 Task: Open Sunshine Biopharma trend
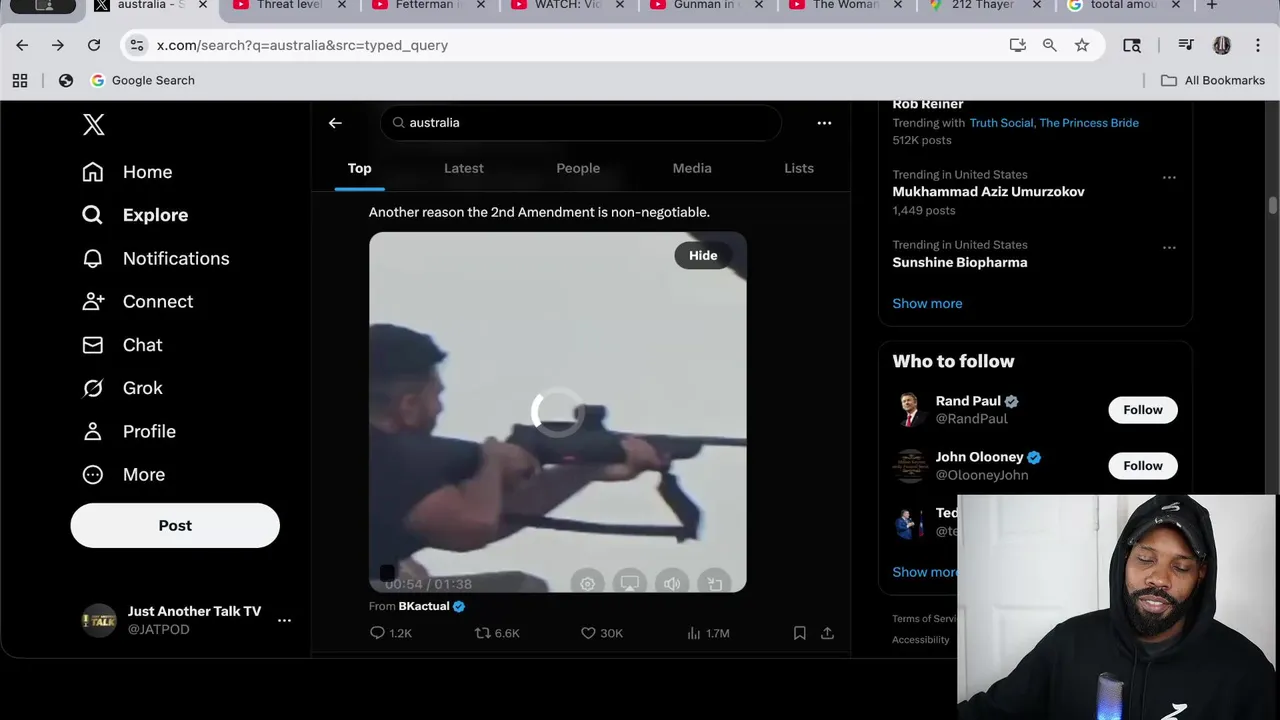tap(959, 262)
